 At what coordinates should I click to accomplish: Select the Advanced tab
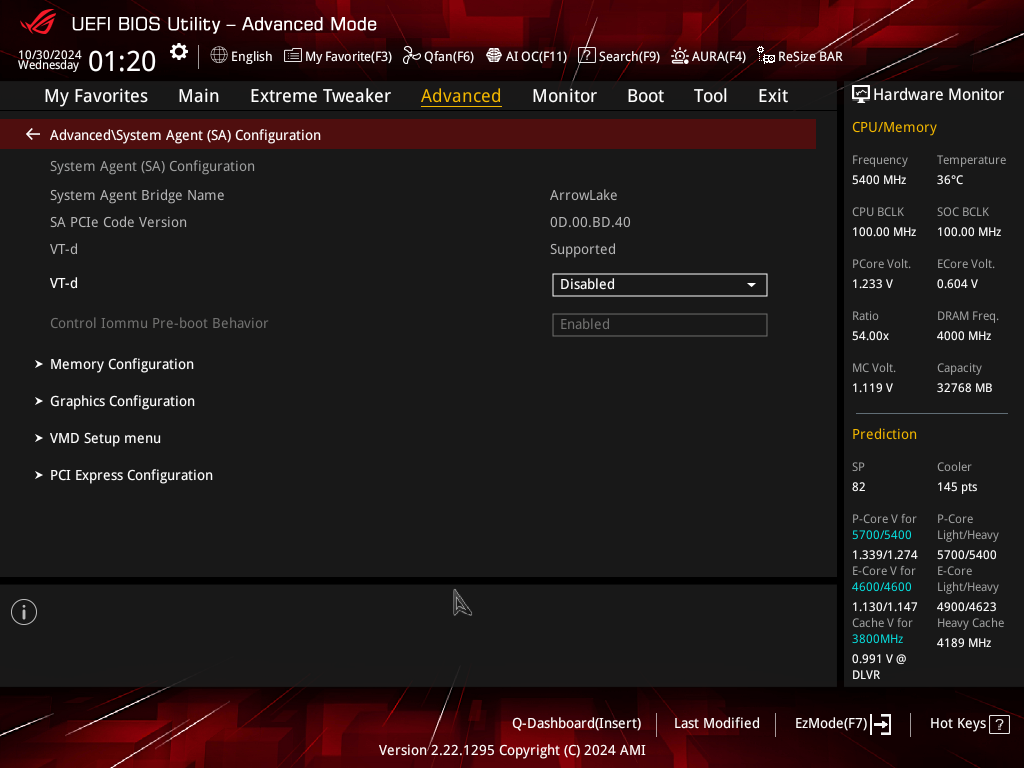tap(461, 96)
